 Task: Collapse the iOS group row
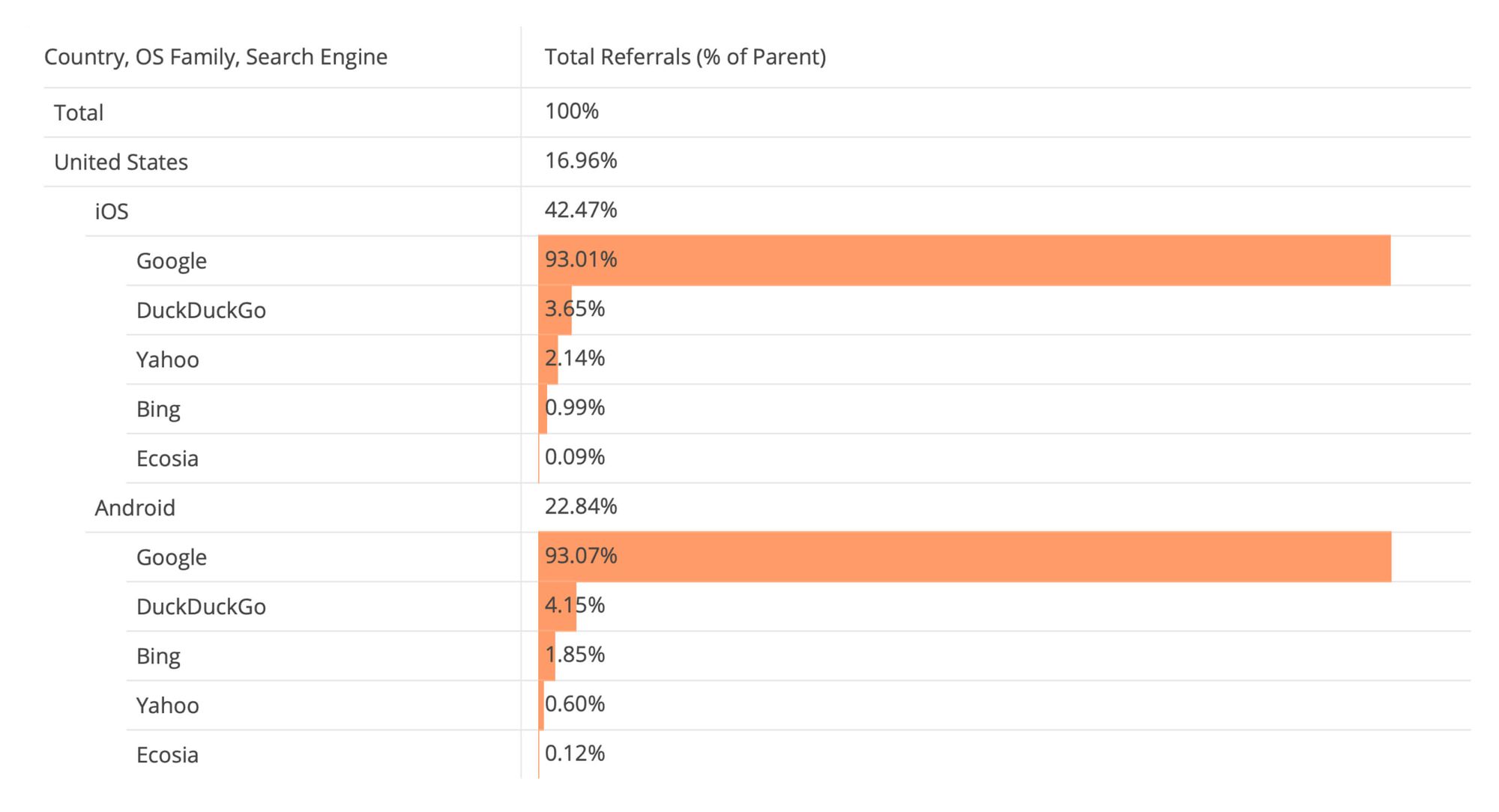tap(112, 212)
